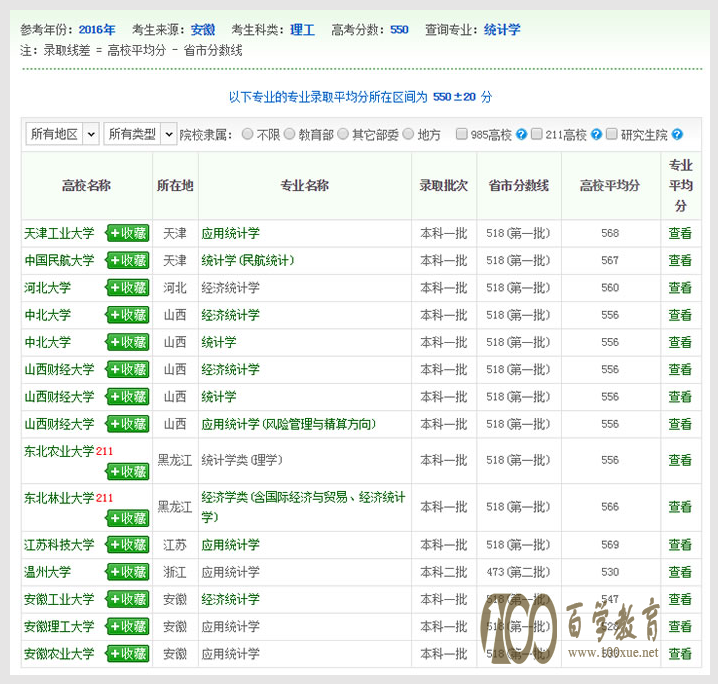The height and width of the screenshot is (684, 718).
Task: Click the 统计学 queried major value
Action: coord(502,30)
